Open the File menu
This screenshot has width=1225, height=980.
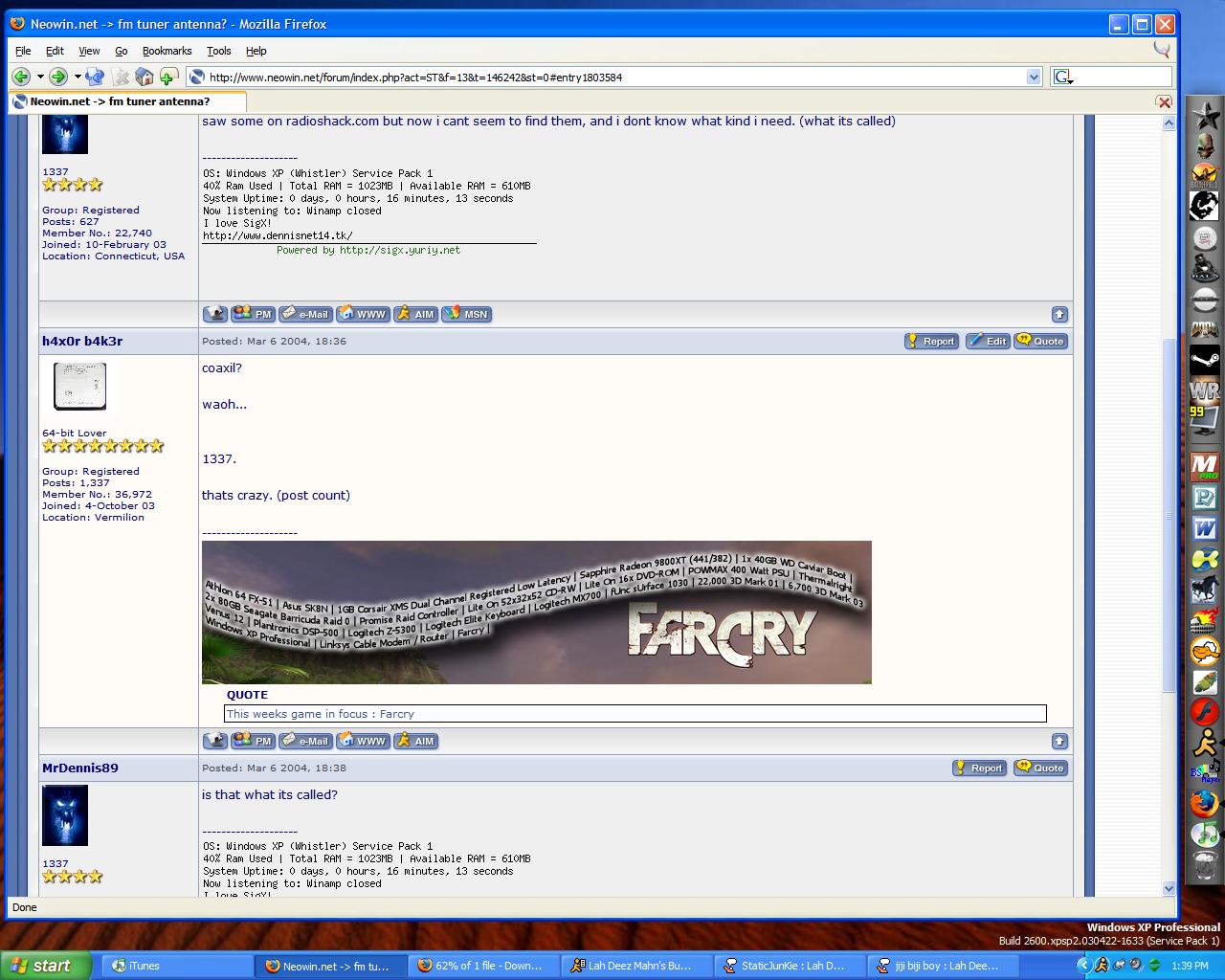(23, 51)
